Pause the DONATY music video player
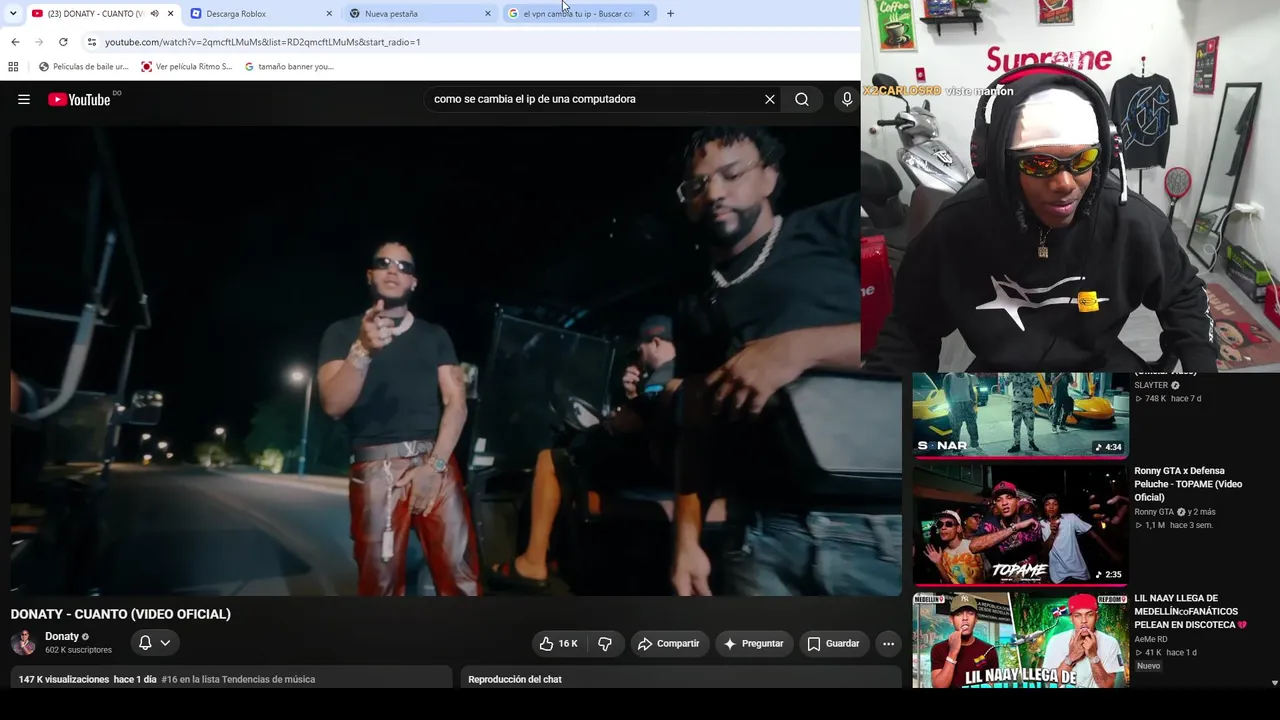Screen dimensions: 1280x720 (x=456, y=360)
